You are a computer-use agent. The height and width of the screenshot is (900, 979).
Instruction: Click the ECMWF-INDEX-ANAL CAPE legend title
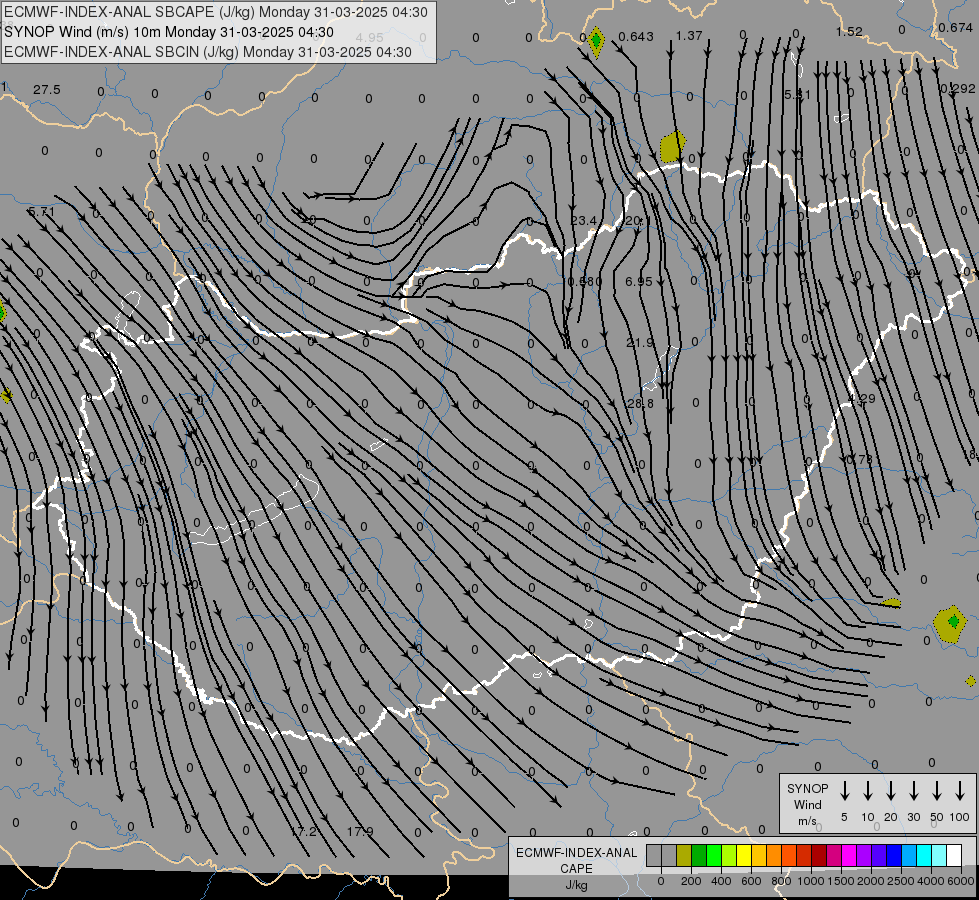click(576, 860)
